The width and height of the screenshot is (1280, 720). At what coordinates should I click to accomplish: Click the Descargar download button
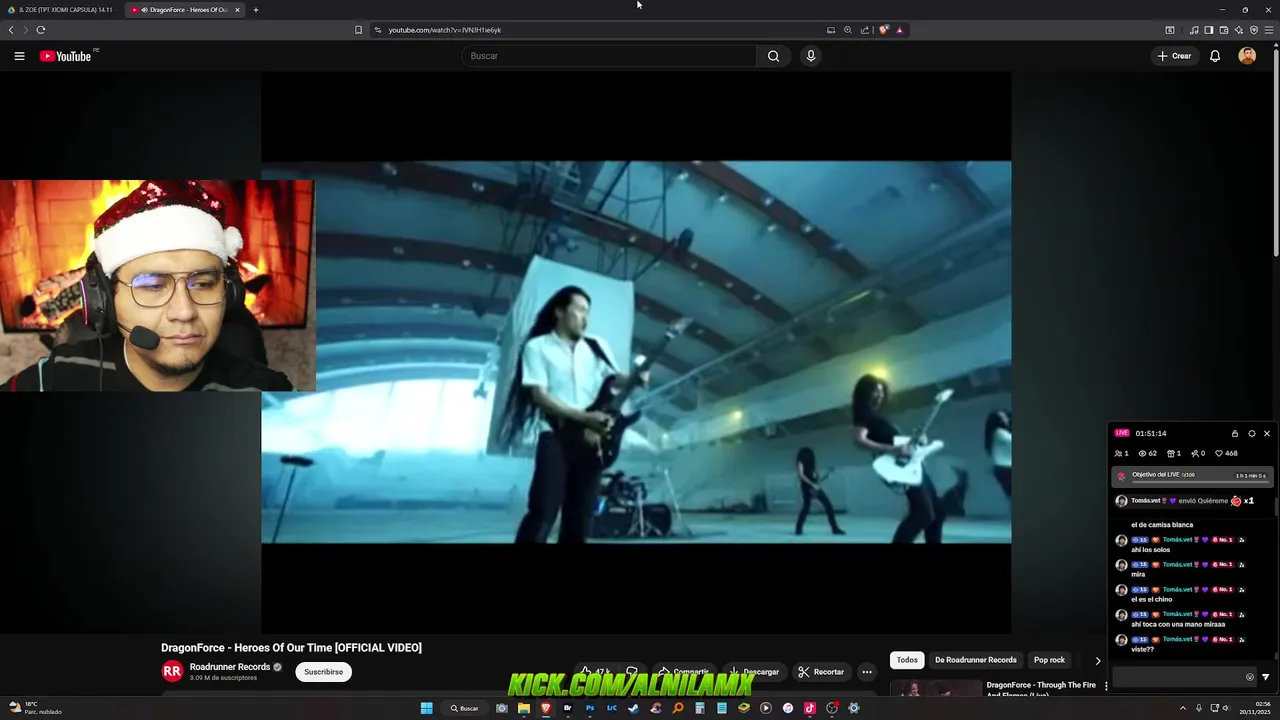[x=753, y=672]
